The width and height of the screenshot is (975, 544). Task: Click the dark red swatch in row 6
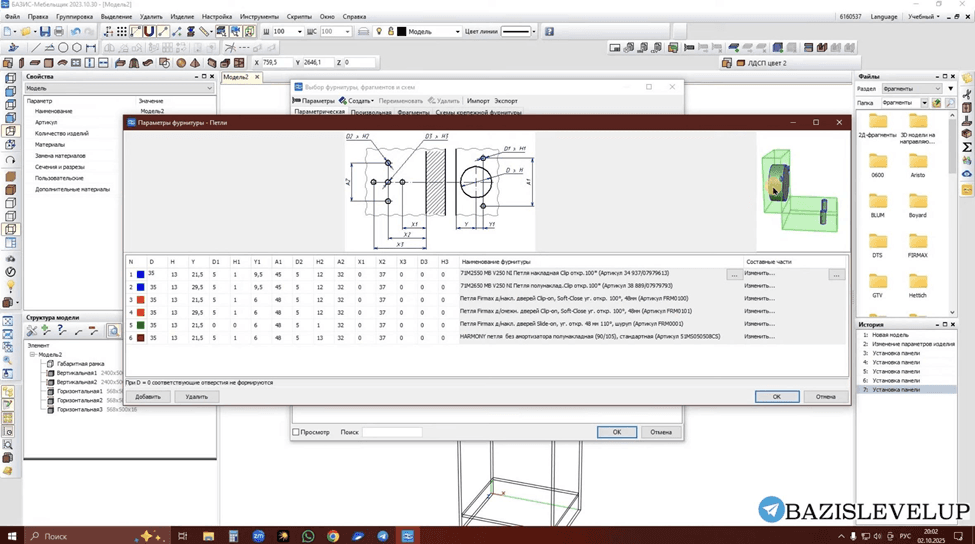[141, 338]
